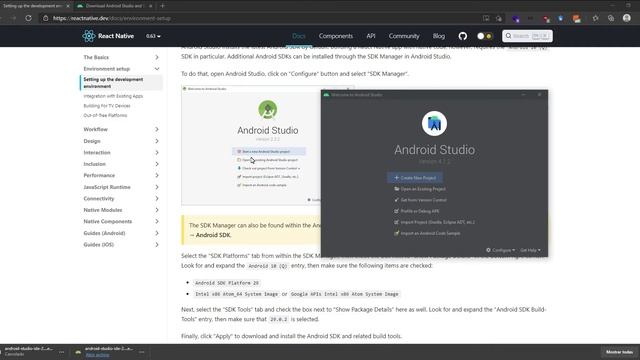Click the orange extension icon in toolbar

(576, 18)
